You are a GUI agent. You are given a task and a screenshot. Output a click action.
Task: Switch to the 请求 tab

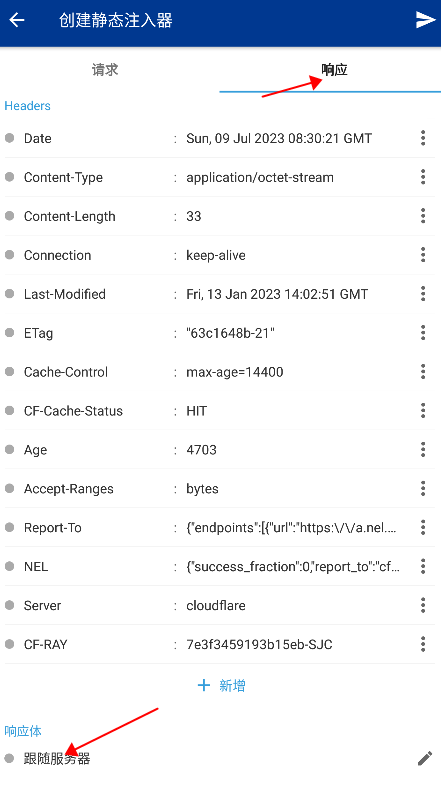point(105,70)
